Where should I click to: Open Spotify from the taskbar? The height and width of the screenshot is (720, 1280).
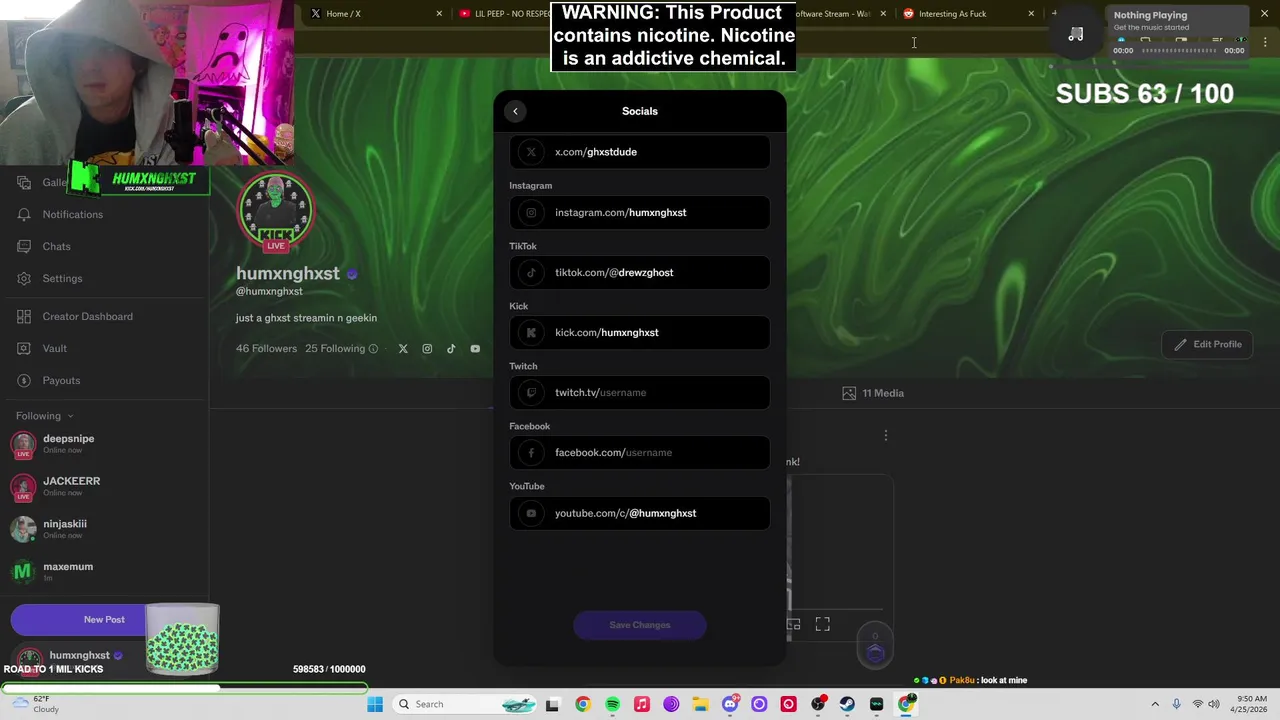coord(612,704)
